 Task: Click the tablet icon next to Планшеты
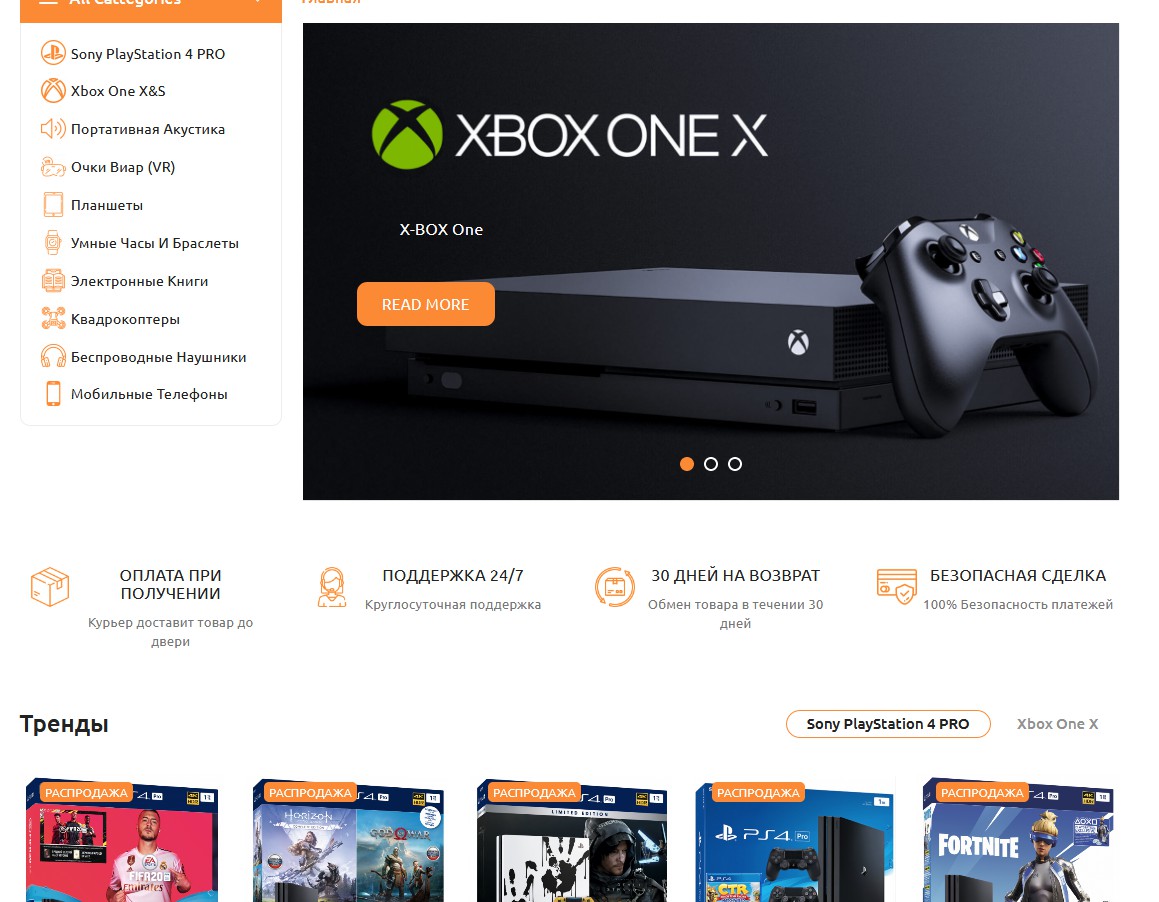coord(53,205)
